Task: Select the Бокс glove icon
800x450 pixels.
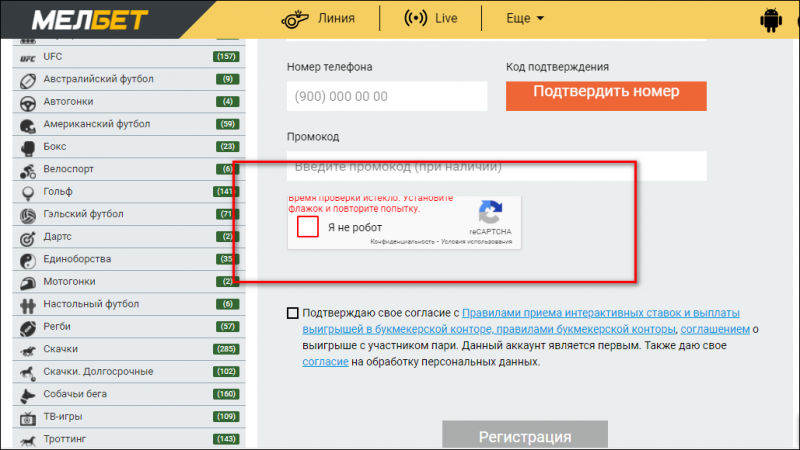Action: click(x=28, y=148)
